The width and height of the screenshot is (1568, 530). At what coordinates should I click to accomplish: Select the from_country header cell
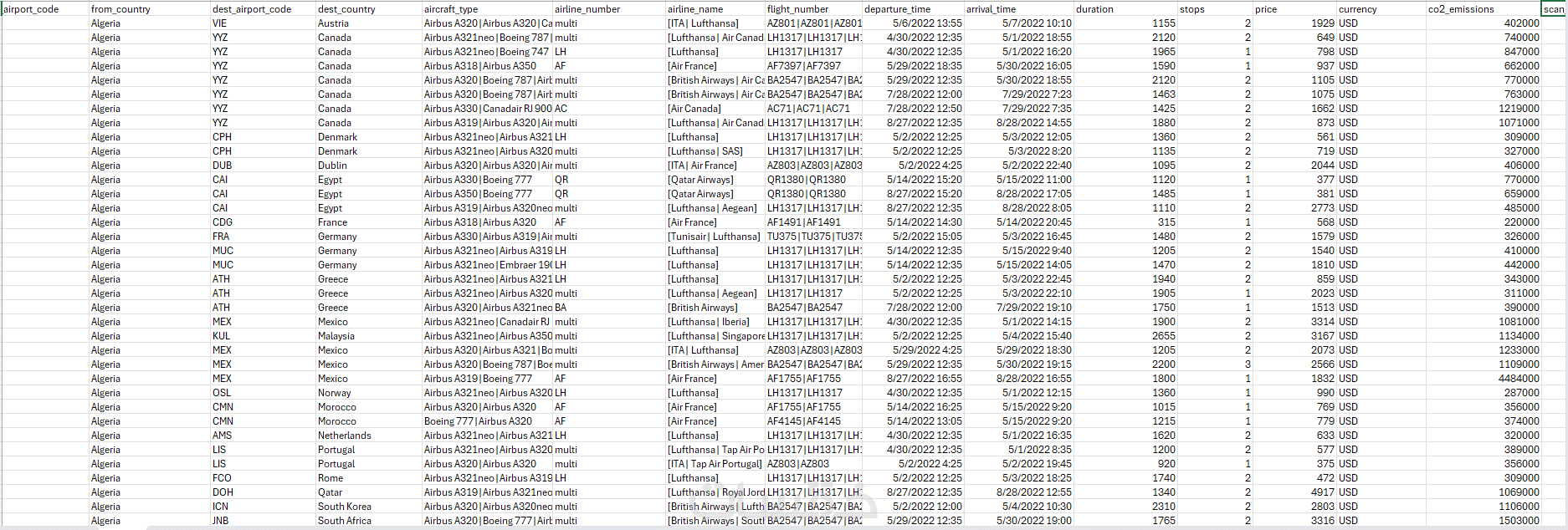150,9
